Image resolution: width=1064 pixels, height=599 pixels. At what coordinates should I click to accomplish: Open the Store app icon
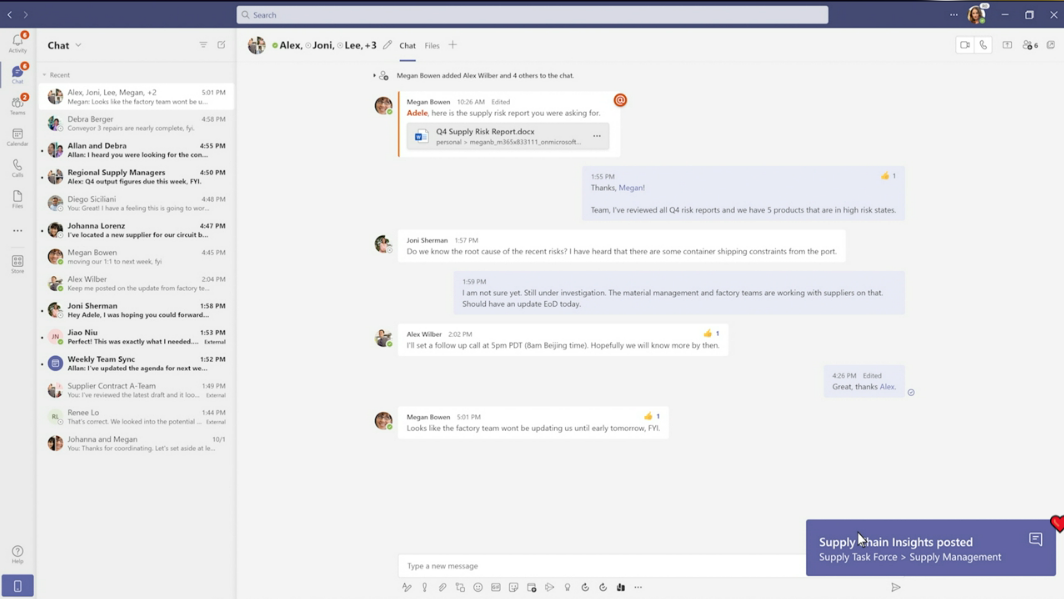18,264
